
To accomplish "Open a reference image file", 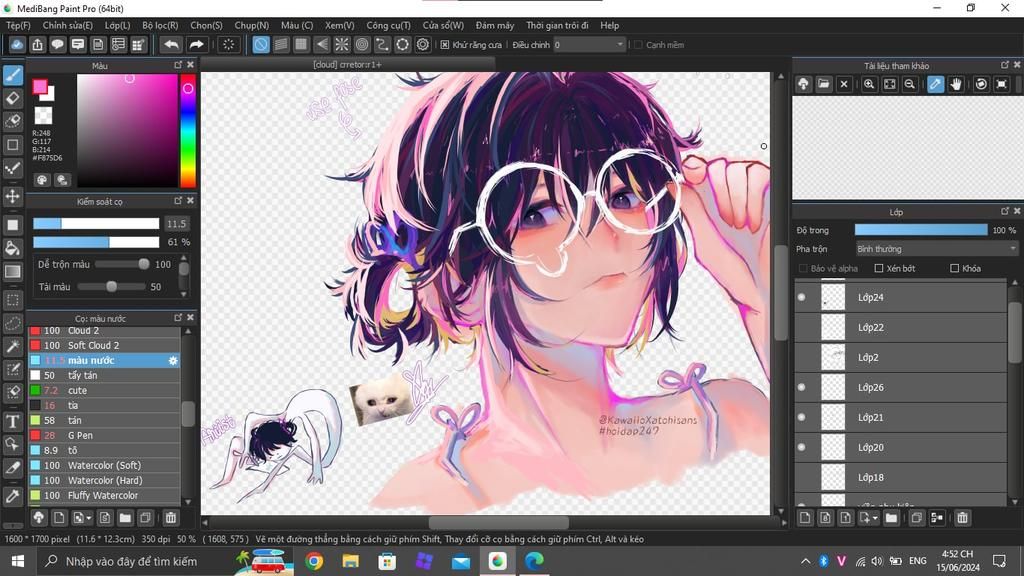I will [x=824, y=84].
